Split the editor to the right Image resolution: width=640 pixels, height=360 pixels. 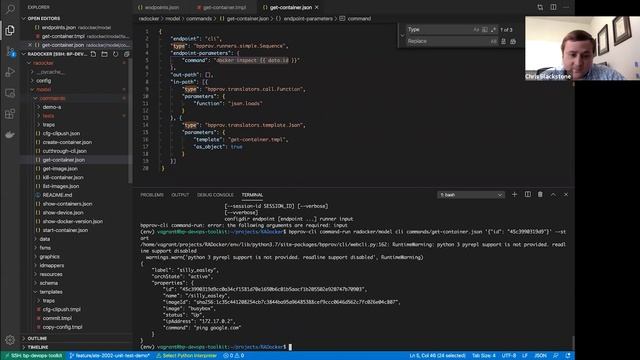coord(553,7)
